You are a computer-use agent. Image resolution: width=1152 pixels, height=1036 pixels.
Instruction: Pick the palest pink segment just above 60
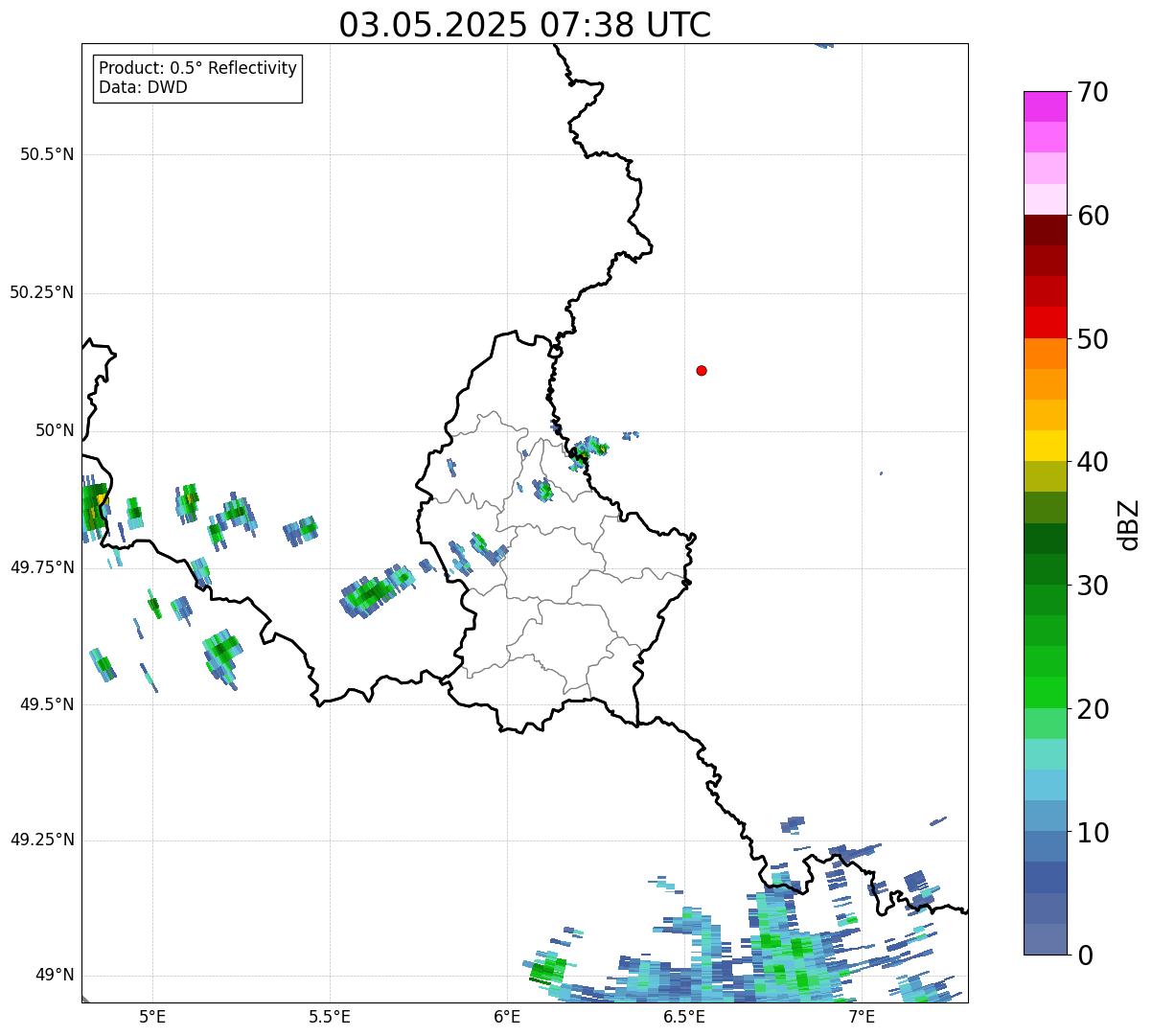point(1045,199)
